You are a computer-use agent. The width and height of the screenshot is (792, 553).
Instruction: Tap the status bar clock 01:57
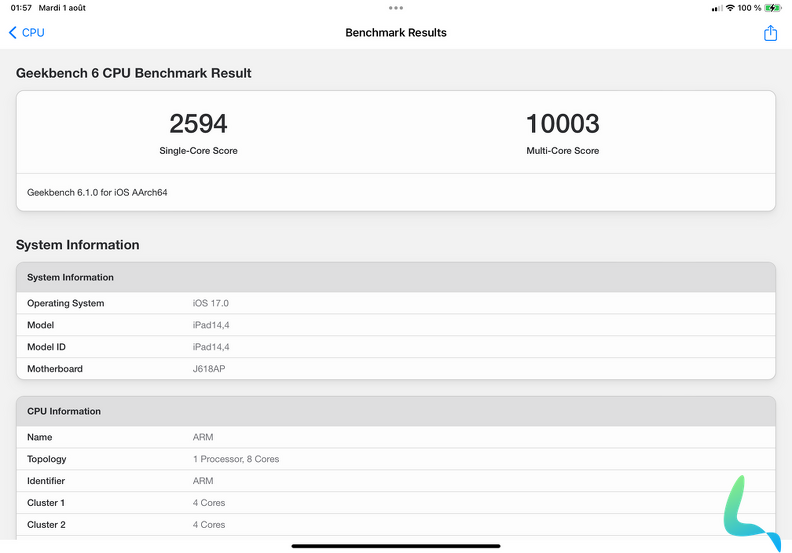click(21, 8)
